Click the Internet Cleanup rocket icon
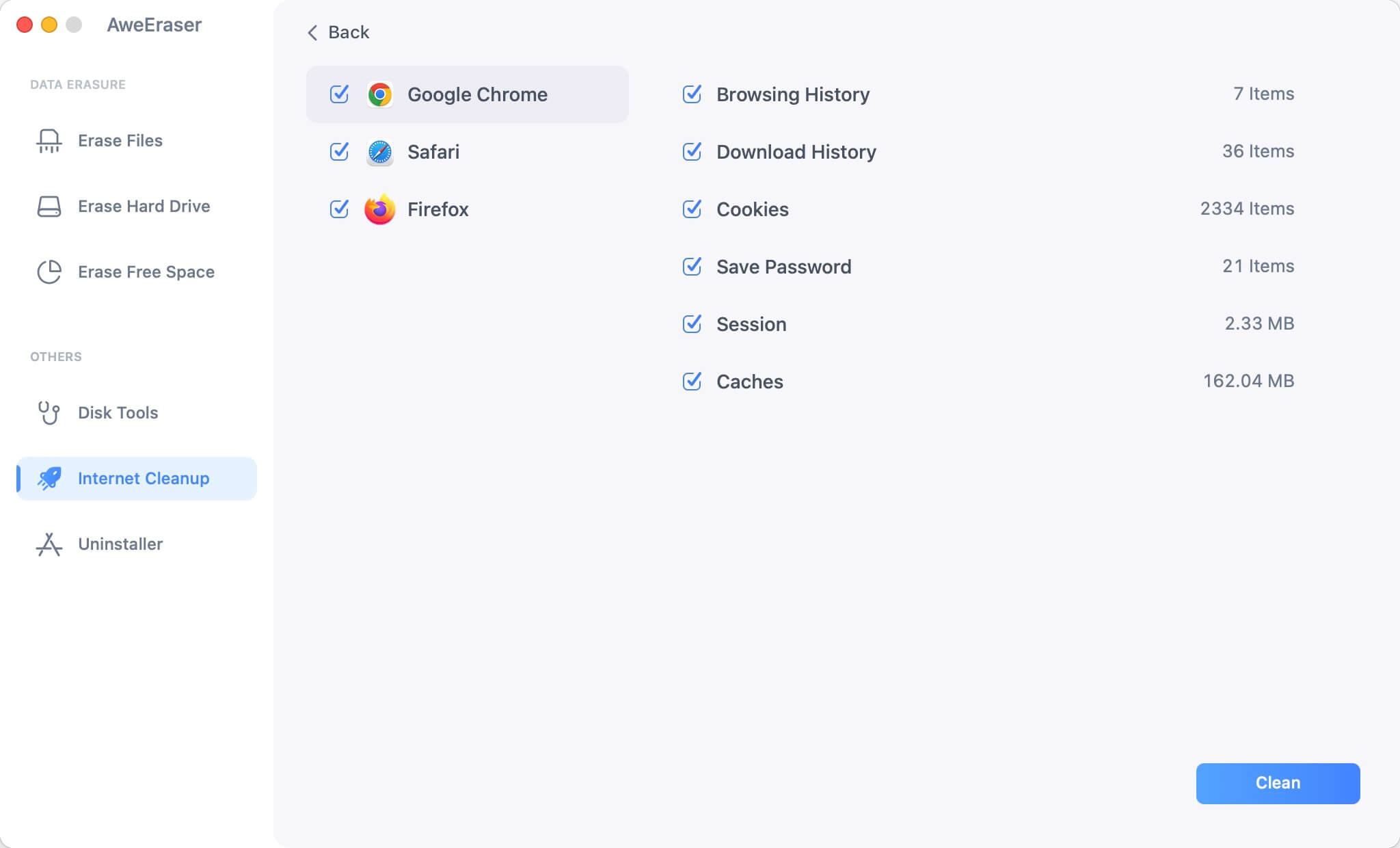The image size is (1400, 848). pos(49,478)
